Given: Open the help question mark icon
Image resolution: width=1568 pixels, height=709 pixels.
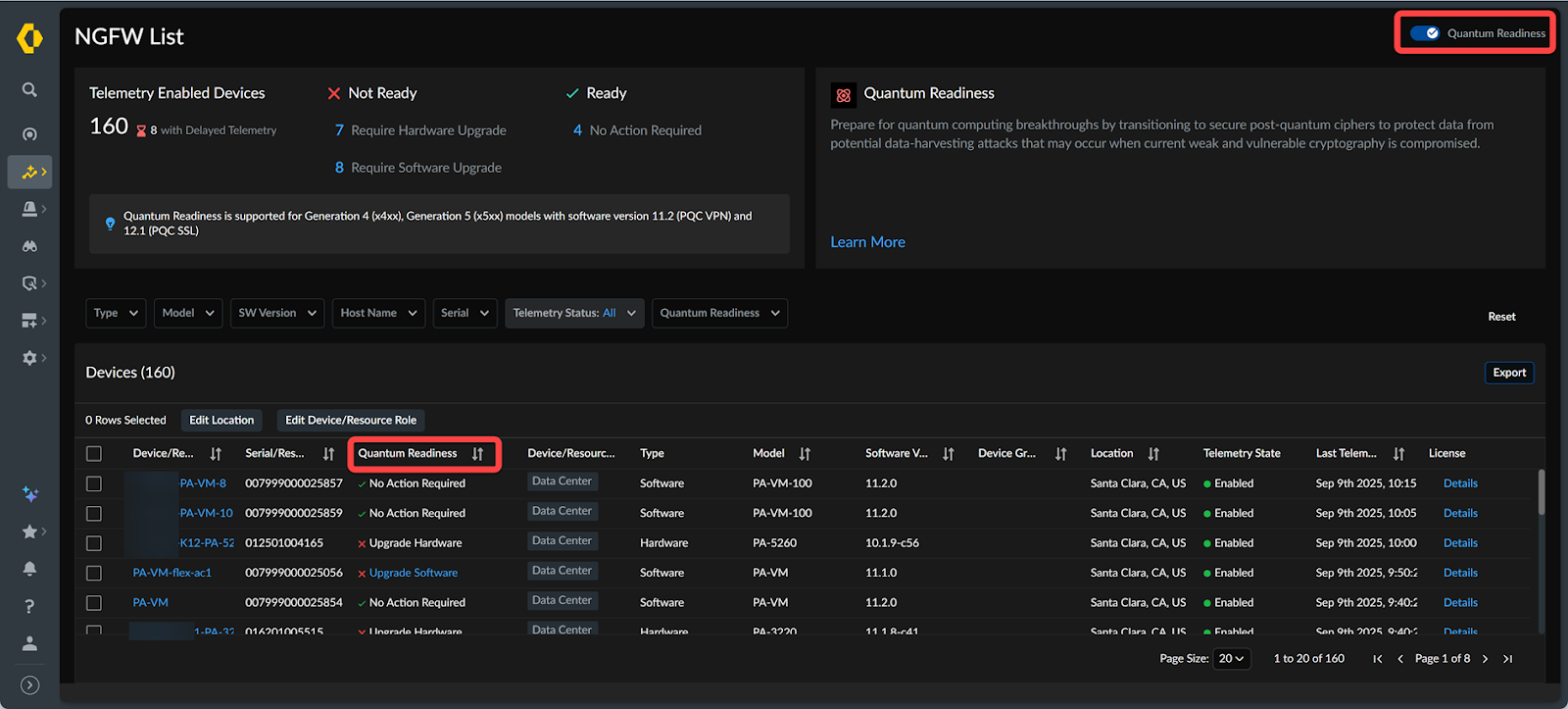Looking at the screenshot, I should [x=29, y=606].
